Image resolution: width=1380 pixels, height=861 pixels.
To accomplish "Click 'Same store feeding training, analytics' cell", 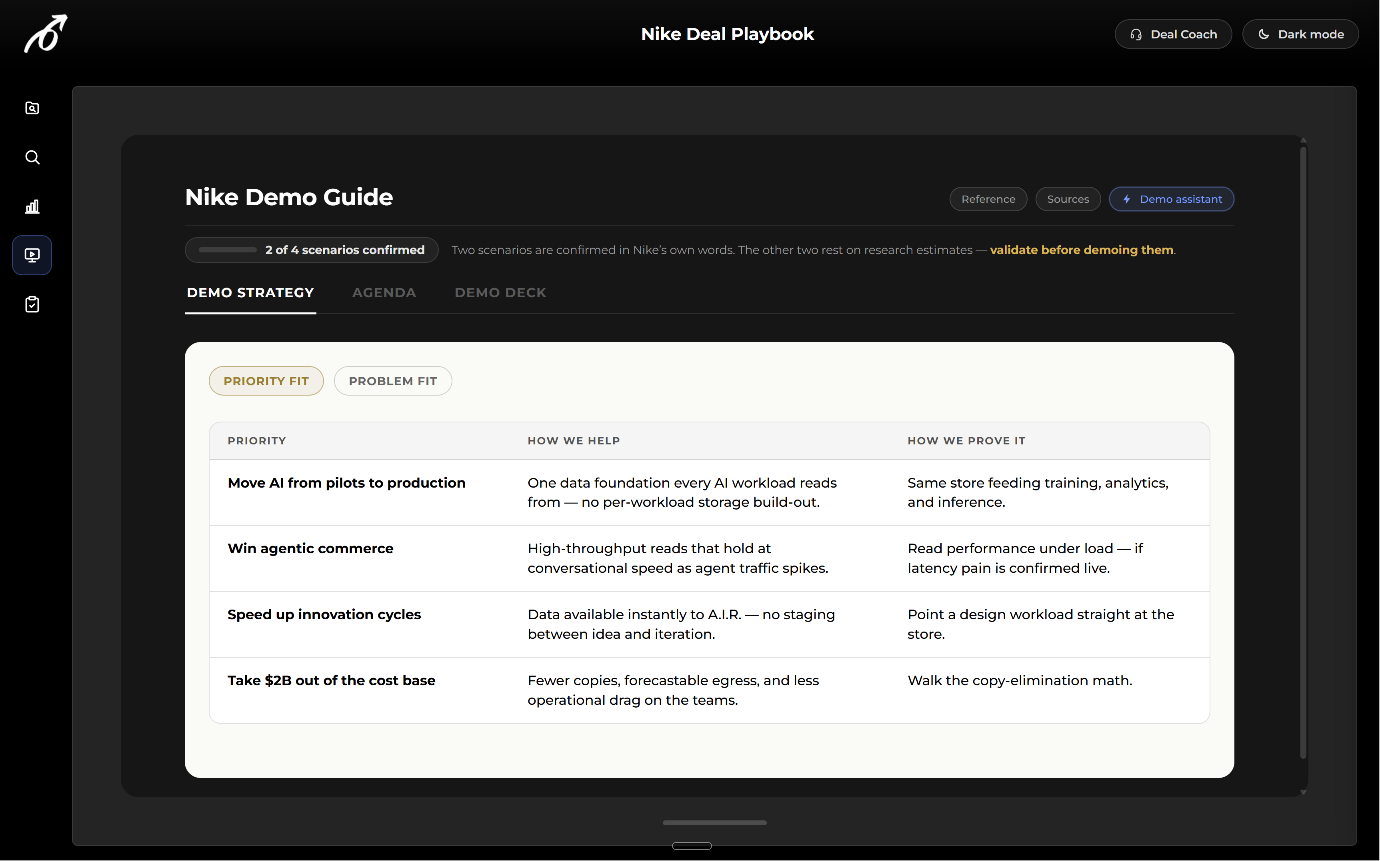I will coord(1038,493).
